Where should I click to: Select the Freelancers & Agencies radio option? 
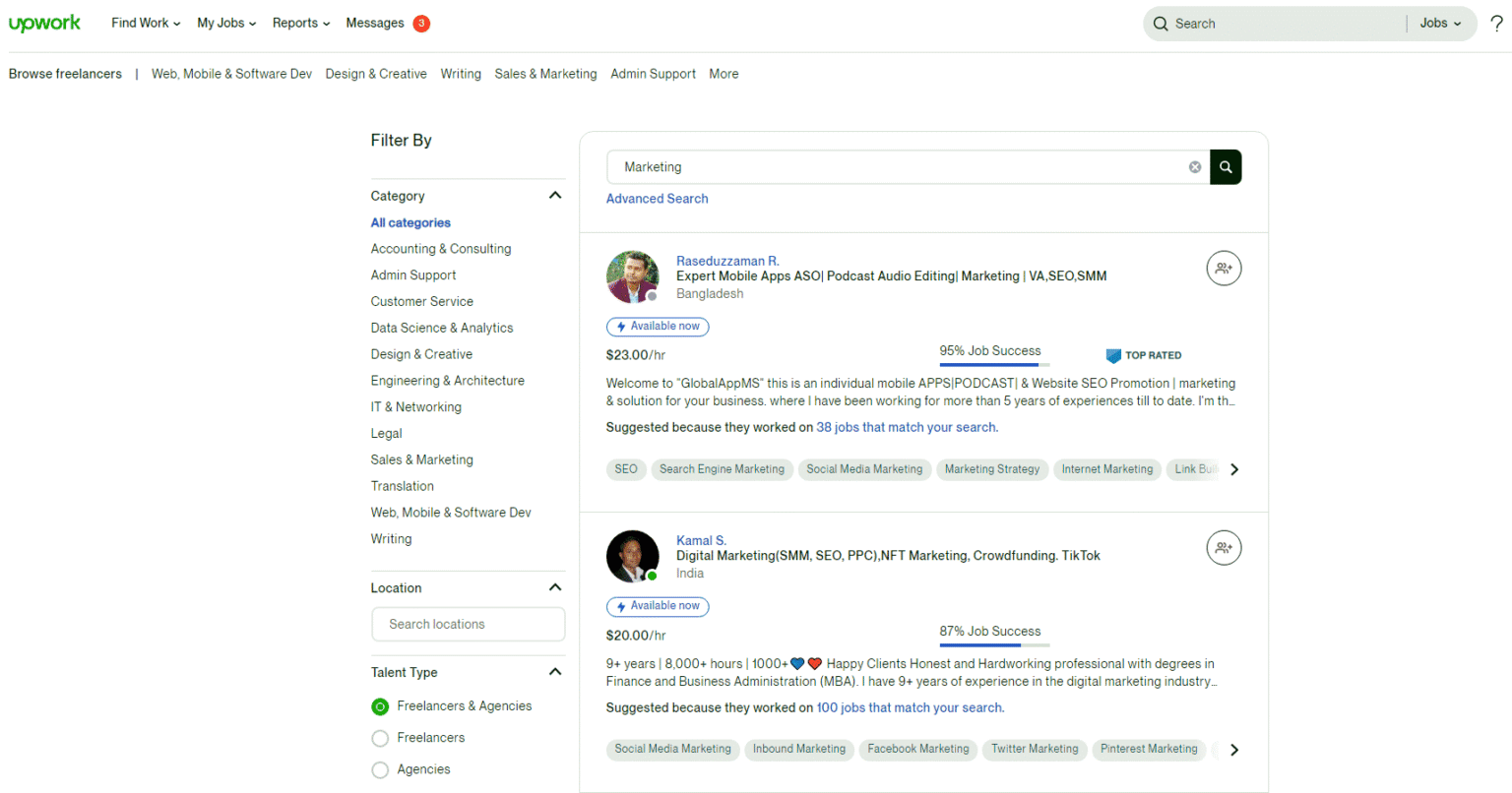point(380,706)
